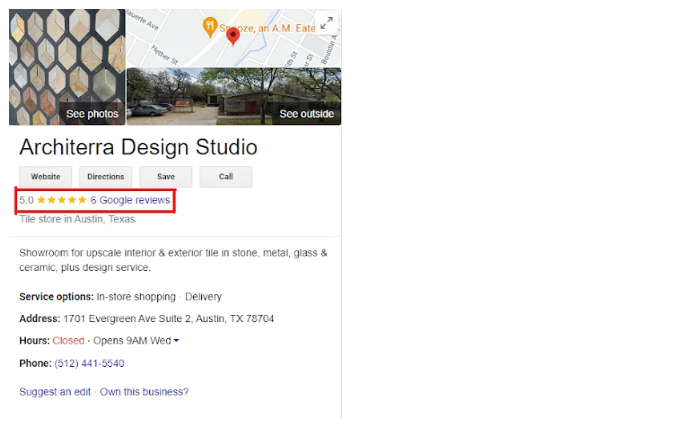Get Directions to the studio

click(105, 177)
